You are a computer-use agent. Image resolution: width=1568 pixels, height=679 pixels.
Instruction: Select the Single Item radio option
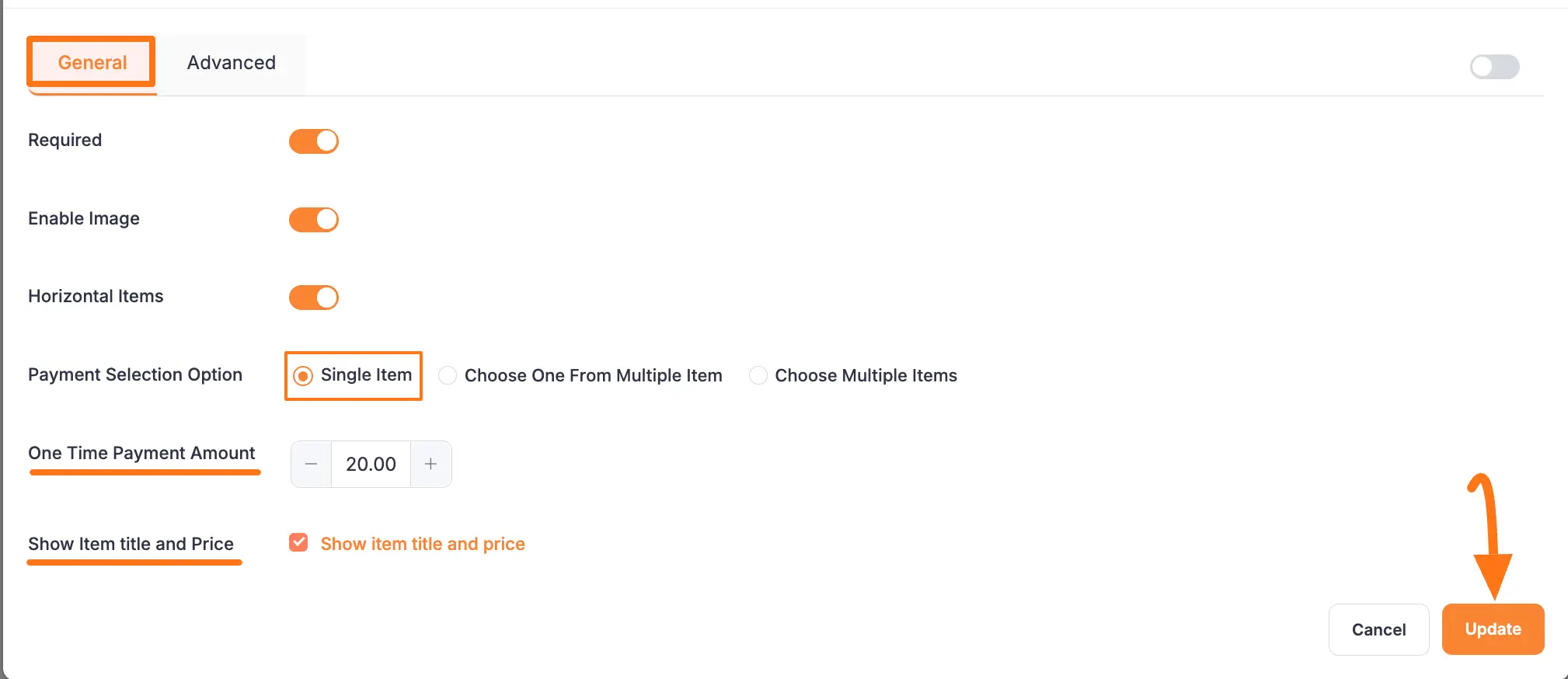(303, 376)
